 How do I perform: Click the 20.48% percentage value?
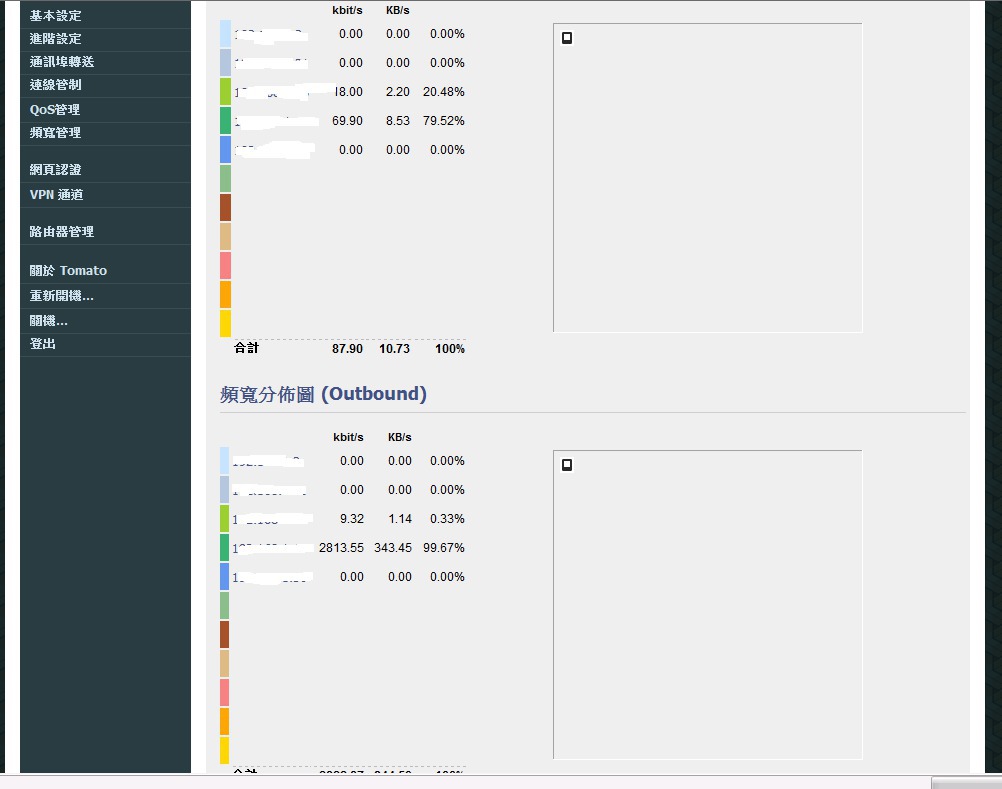point(443,92)
